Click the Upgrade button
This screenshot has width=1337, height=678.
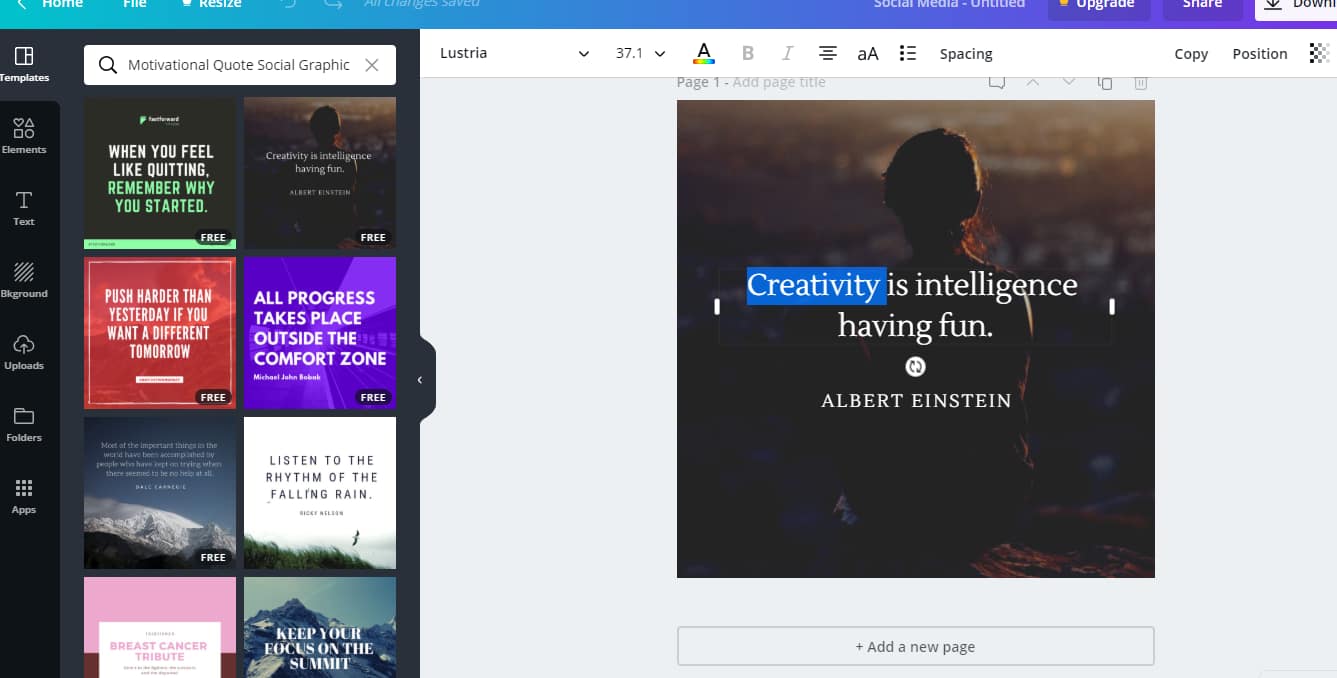click(x=1099, y=6)
